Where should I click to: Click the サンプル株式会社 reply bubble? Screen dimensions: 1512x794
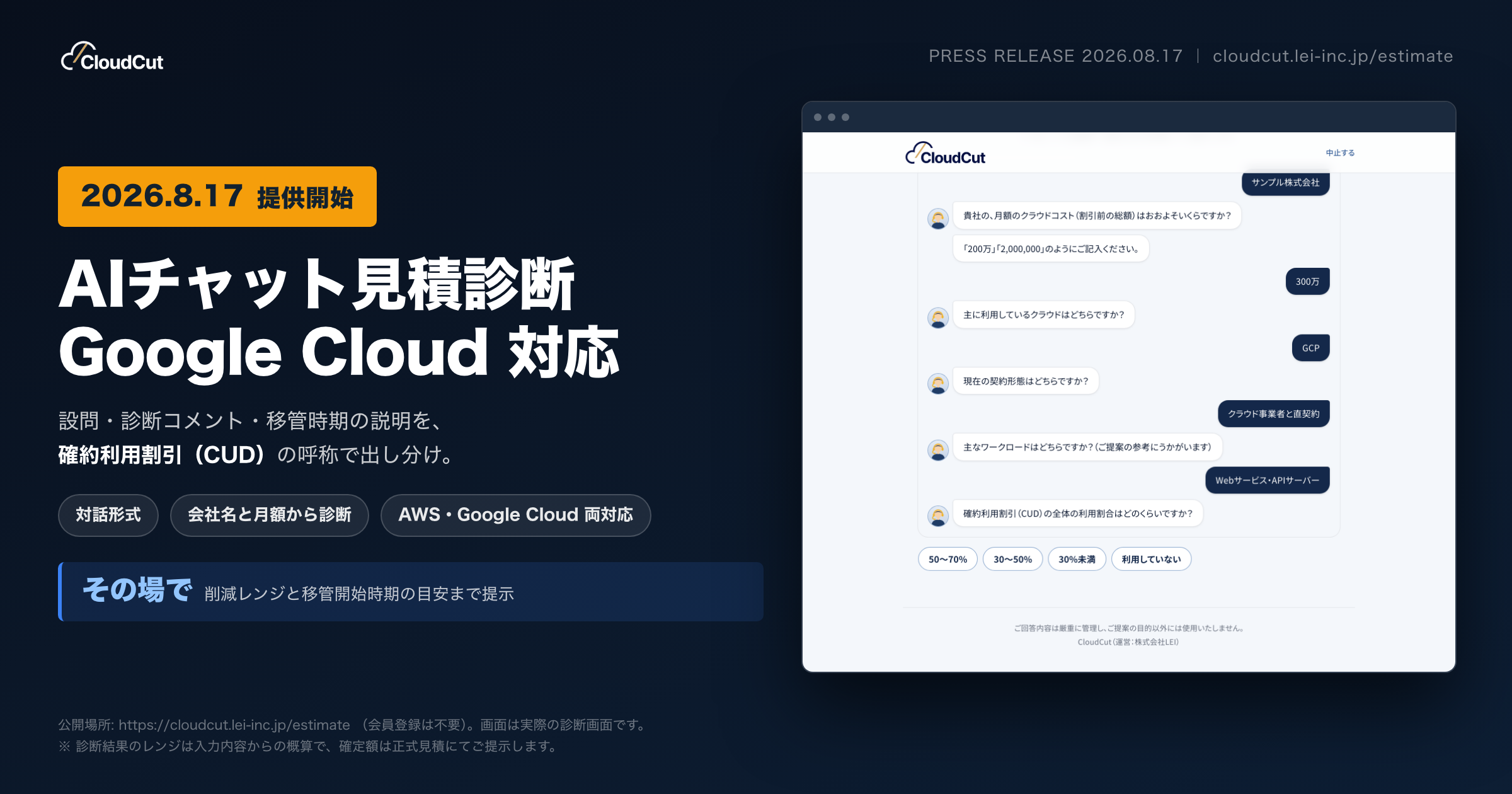click(x=1285, y=183)
